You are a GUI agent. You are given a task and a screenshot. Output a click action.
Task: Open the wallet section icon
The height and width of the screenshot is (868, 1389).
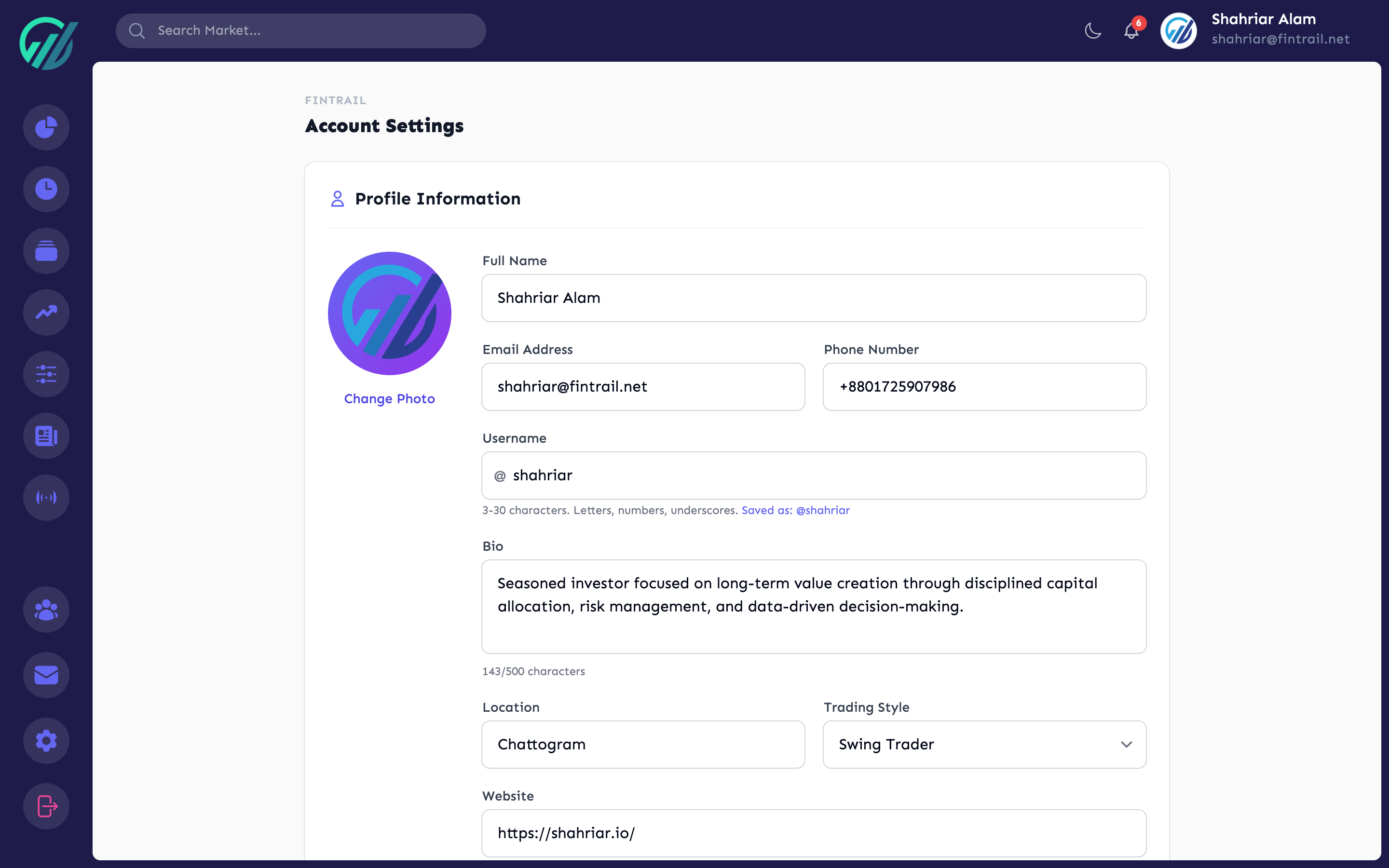(x=46, y=250)
